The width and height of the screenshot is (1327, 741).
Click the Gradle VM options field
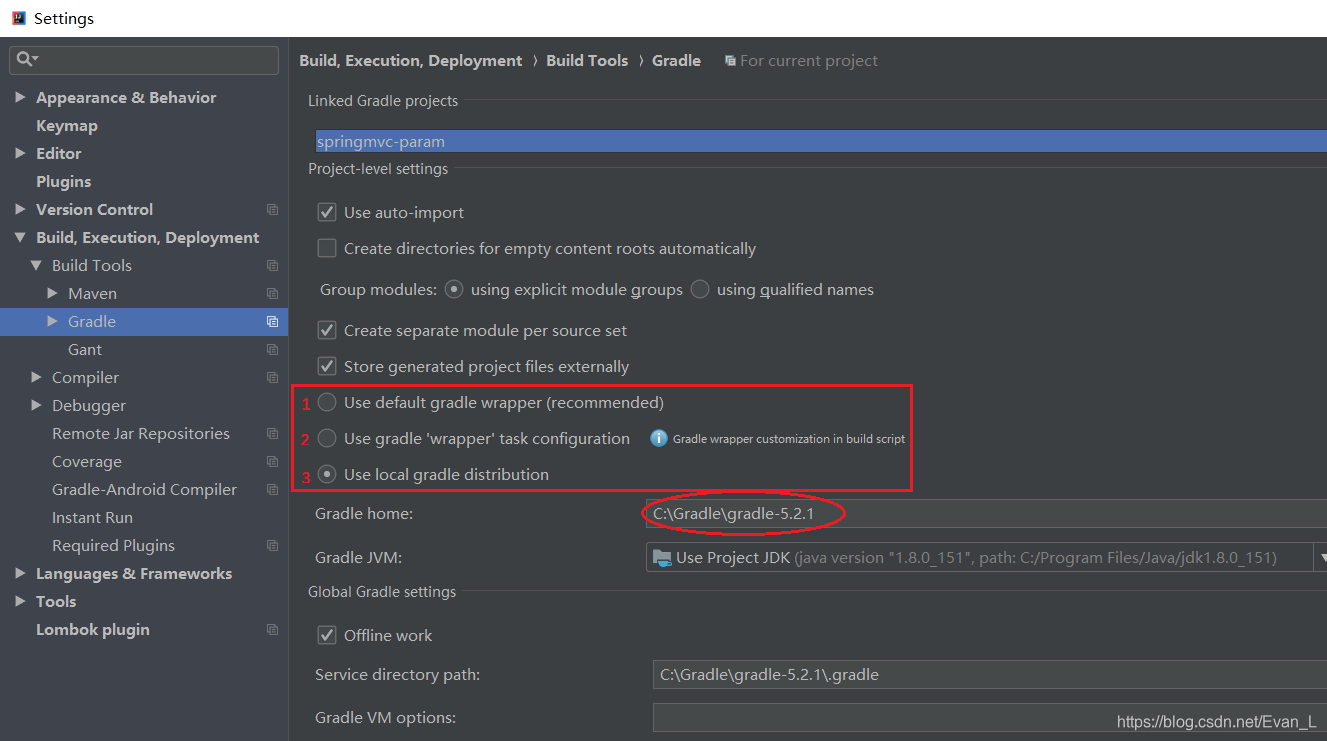tap(989, 717)
